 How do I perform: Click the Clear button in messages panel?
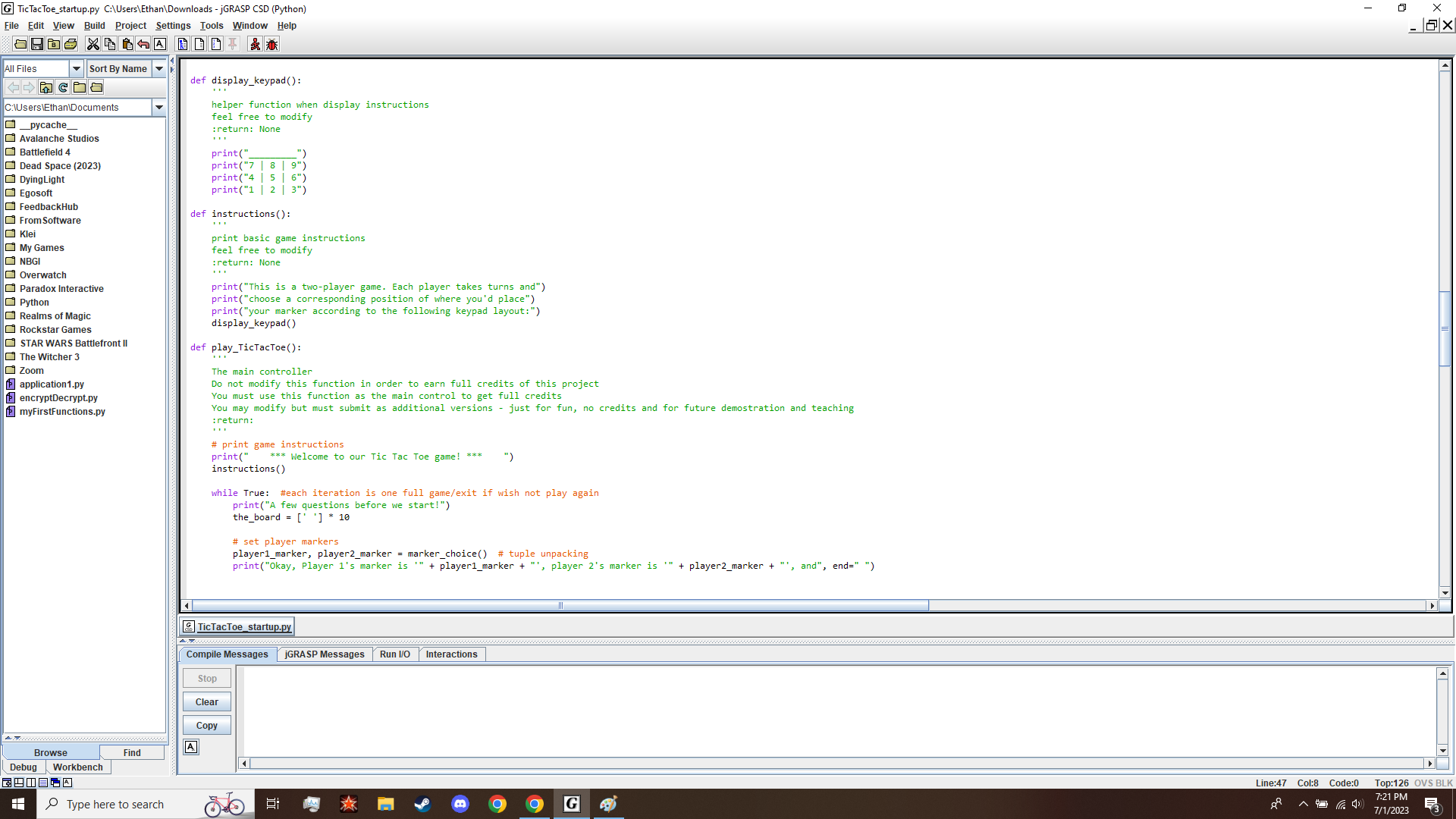point(206,702)
